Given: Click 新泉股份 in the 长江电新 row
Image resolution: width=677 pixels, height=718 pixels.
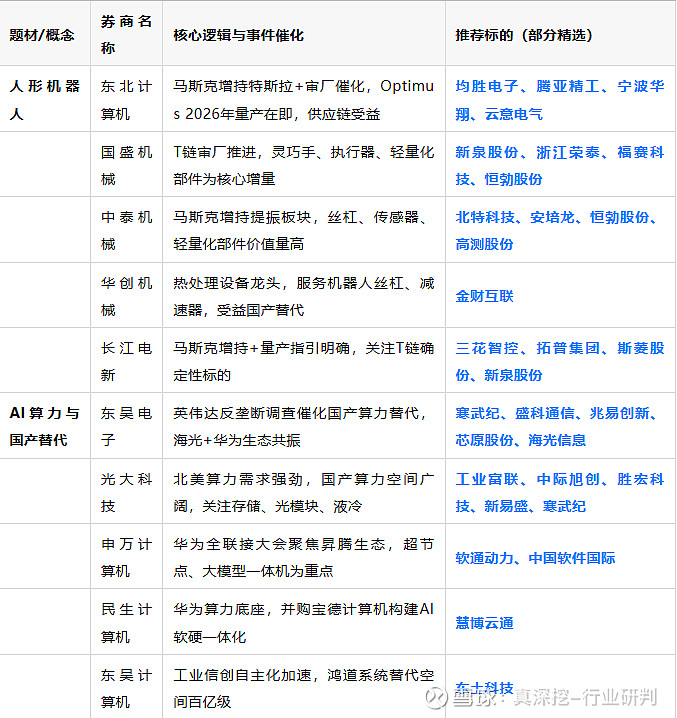Looking at the screenshot, I should [x=513, y=375].
